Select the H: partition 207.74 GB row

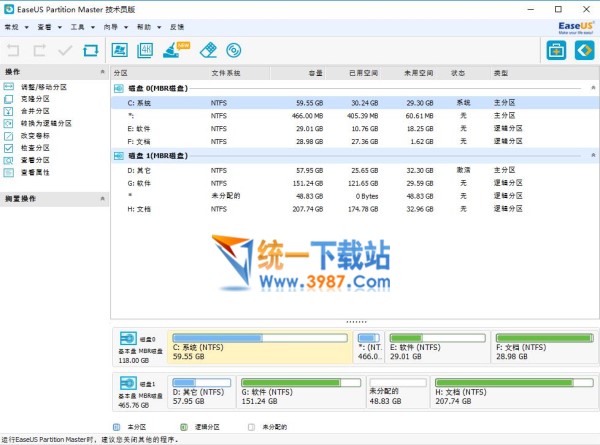[355, 209]
